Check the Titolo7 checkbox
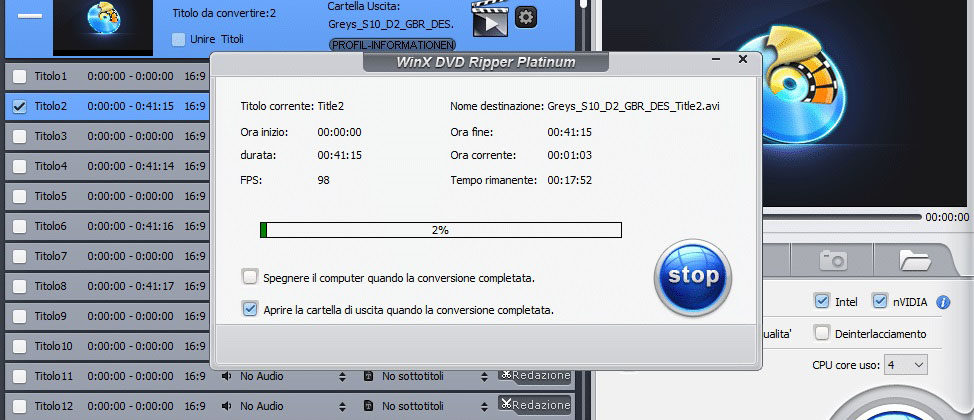974x420 pixels. (20, 256)
